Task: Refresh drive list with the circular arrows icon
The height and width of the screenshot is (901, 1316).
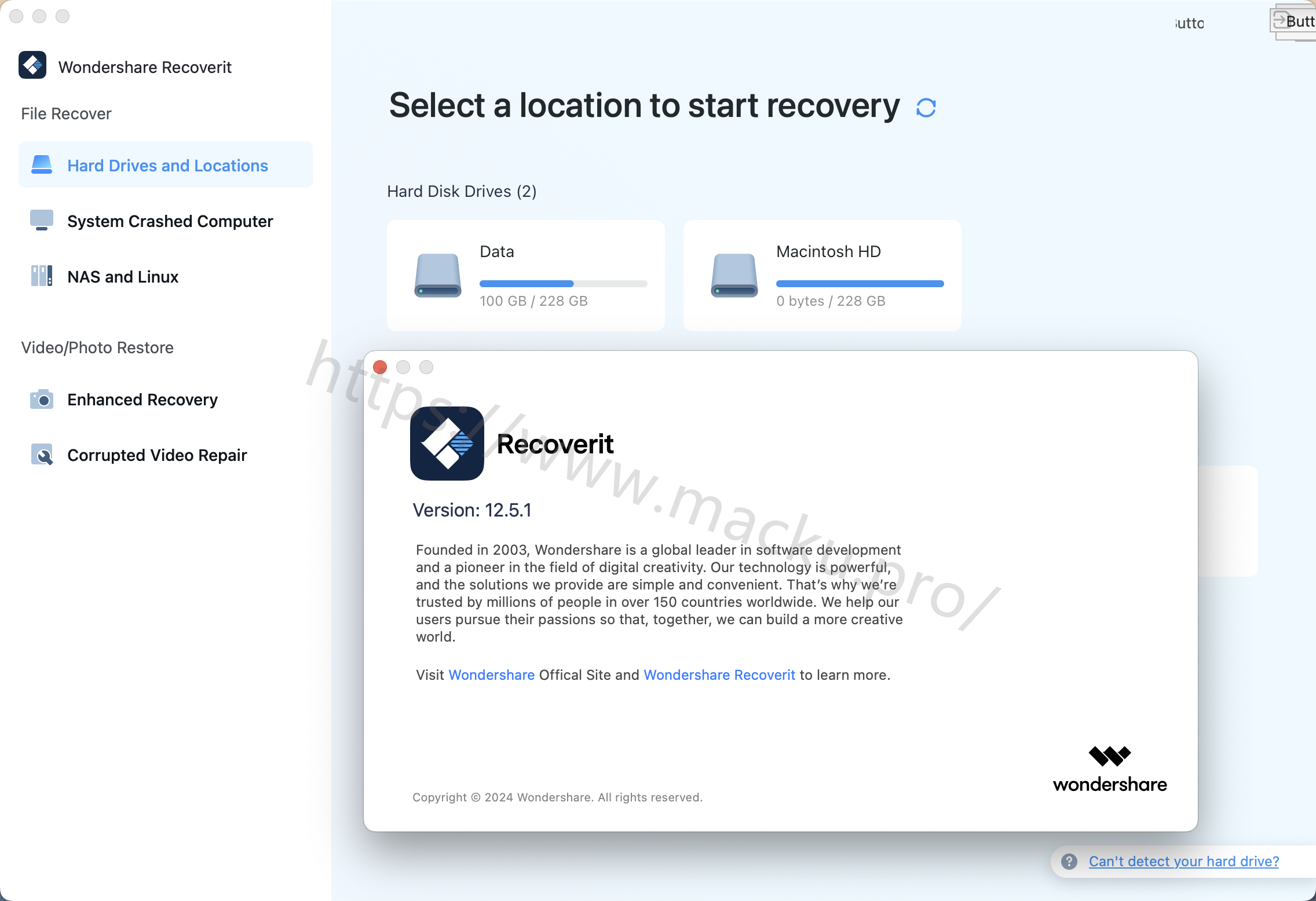Action: [926, 108]
